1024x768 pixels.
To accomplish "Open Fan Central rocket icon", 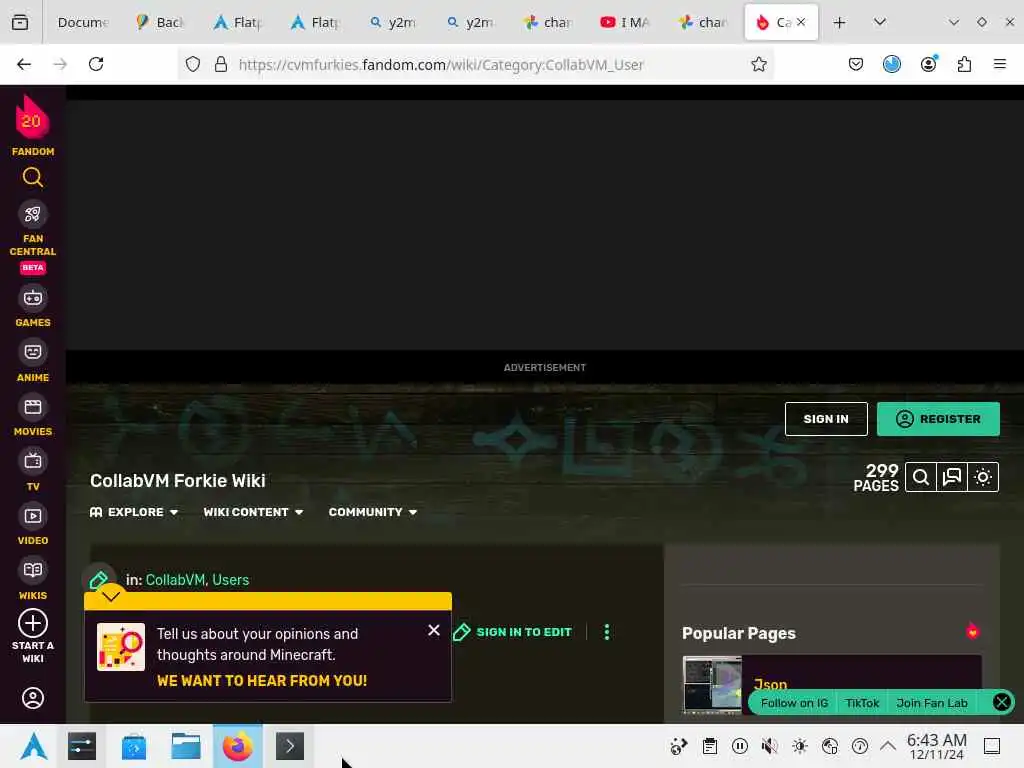I will click(33, 214).
